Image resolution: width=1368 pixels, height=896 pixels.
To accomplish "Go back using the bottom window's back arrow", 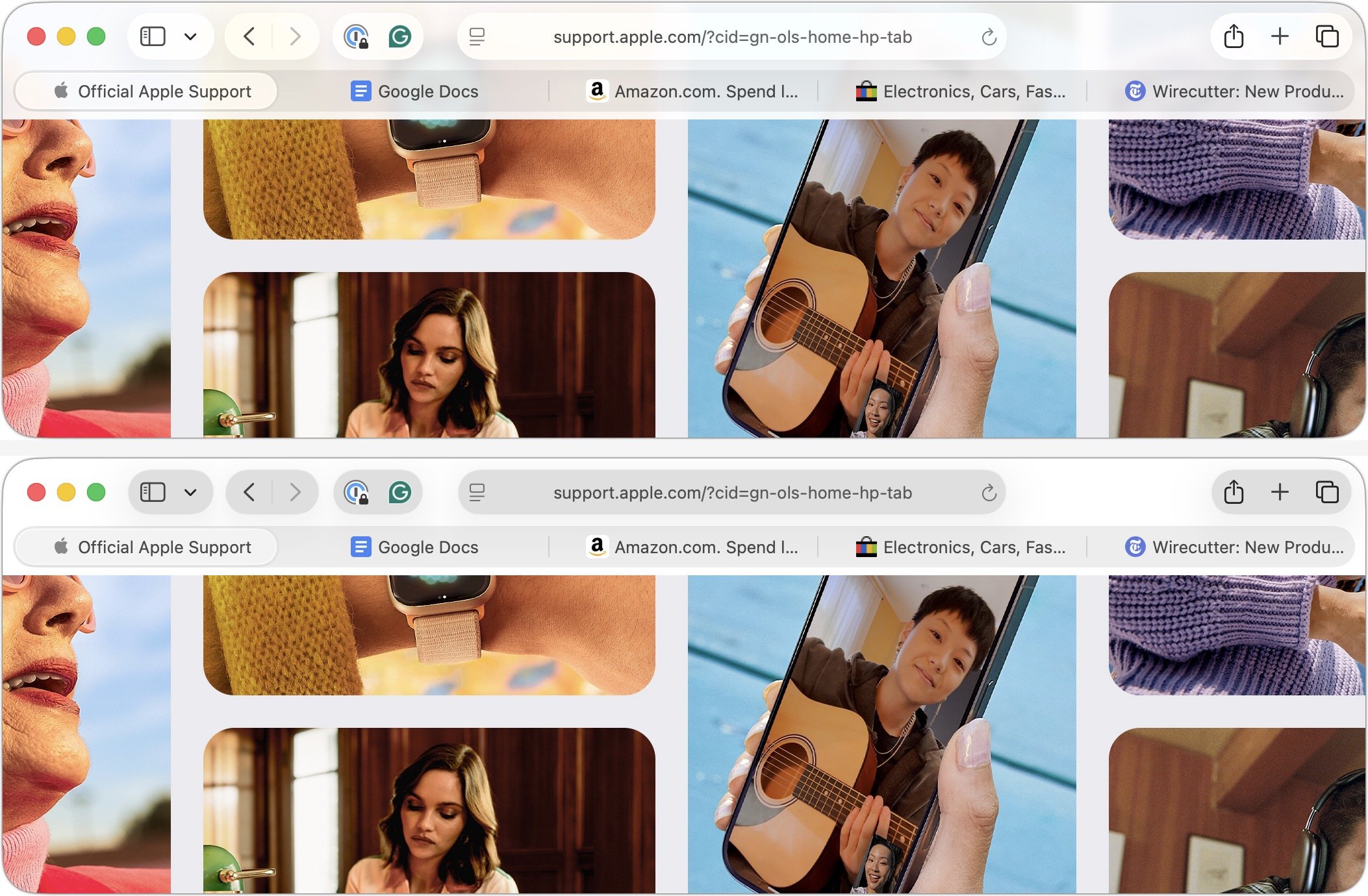I will pos(249,492).
